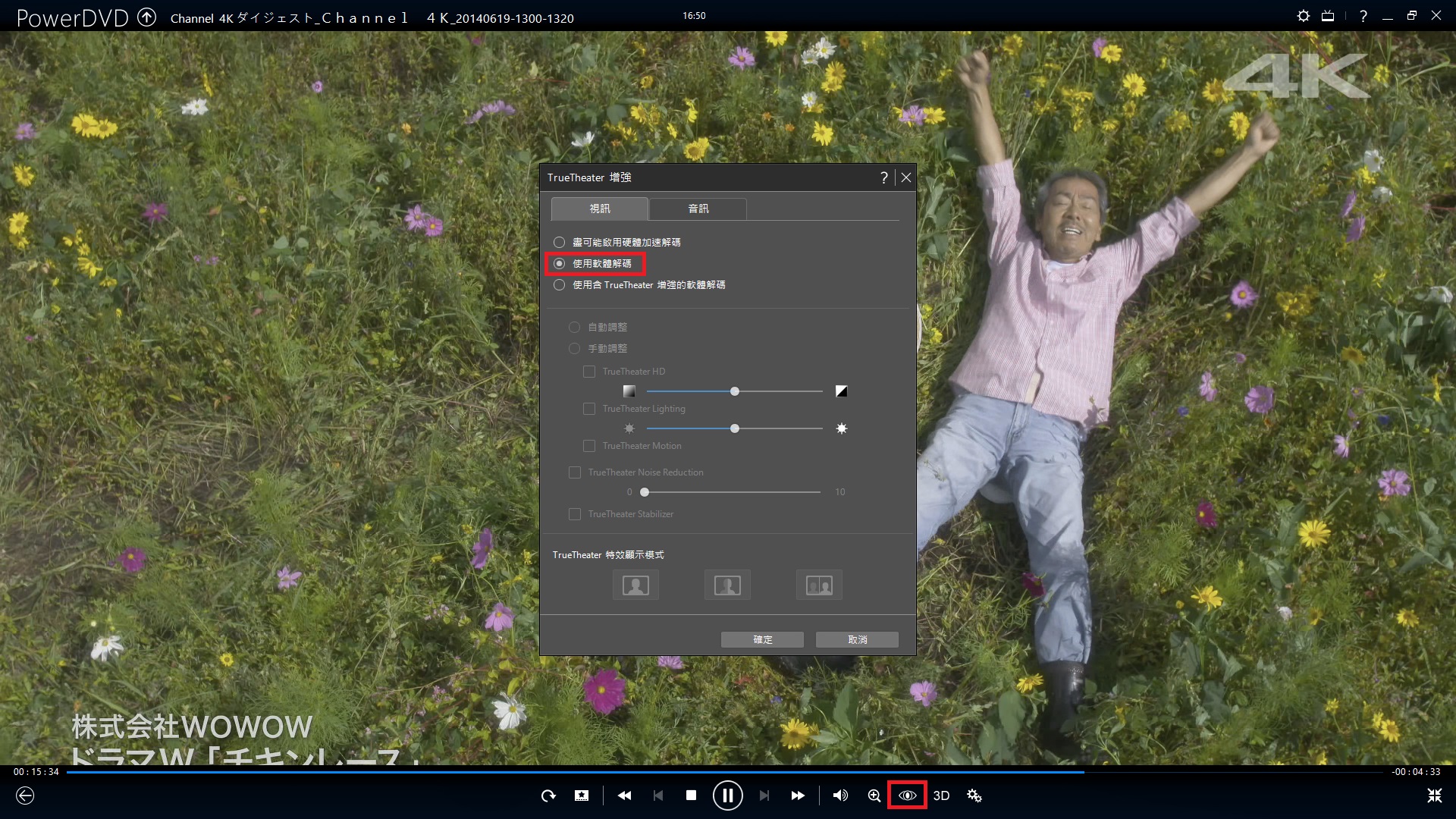This screenshot has height=819, width=1456.
Task: Click the rewind button
Action: [624, 795]
